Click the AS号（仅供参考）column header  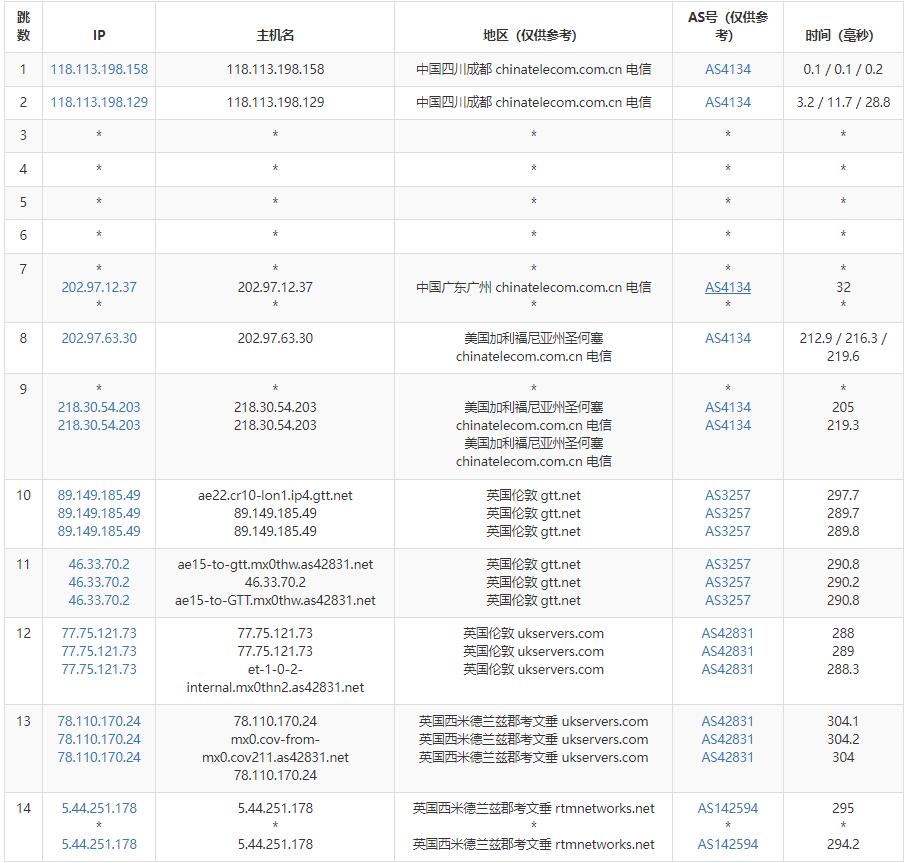(728, 27)
